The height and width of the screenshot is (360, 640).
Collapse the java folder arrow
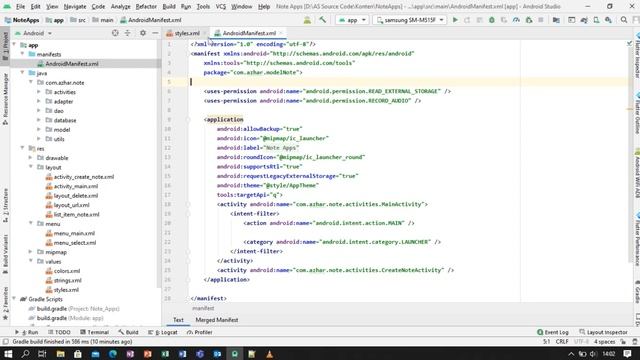point(22,73)
